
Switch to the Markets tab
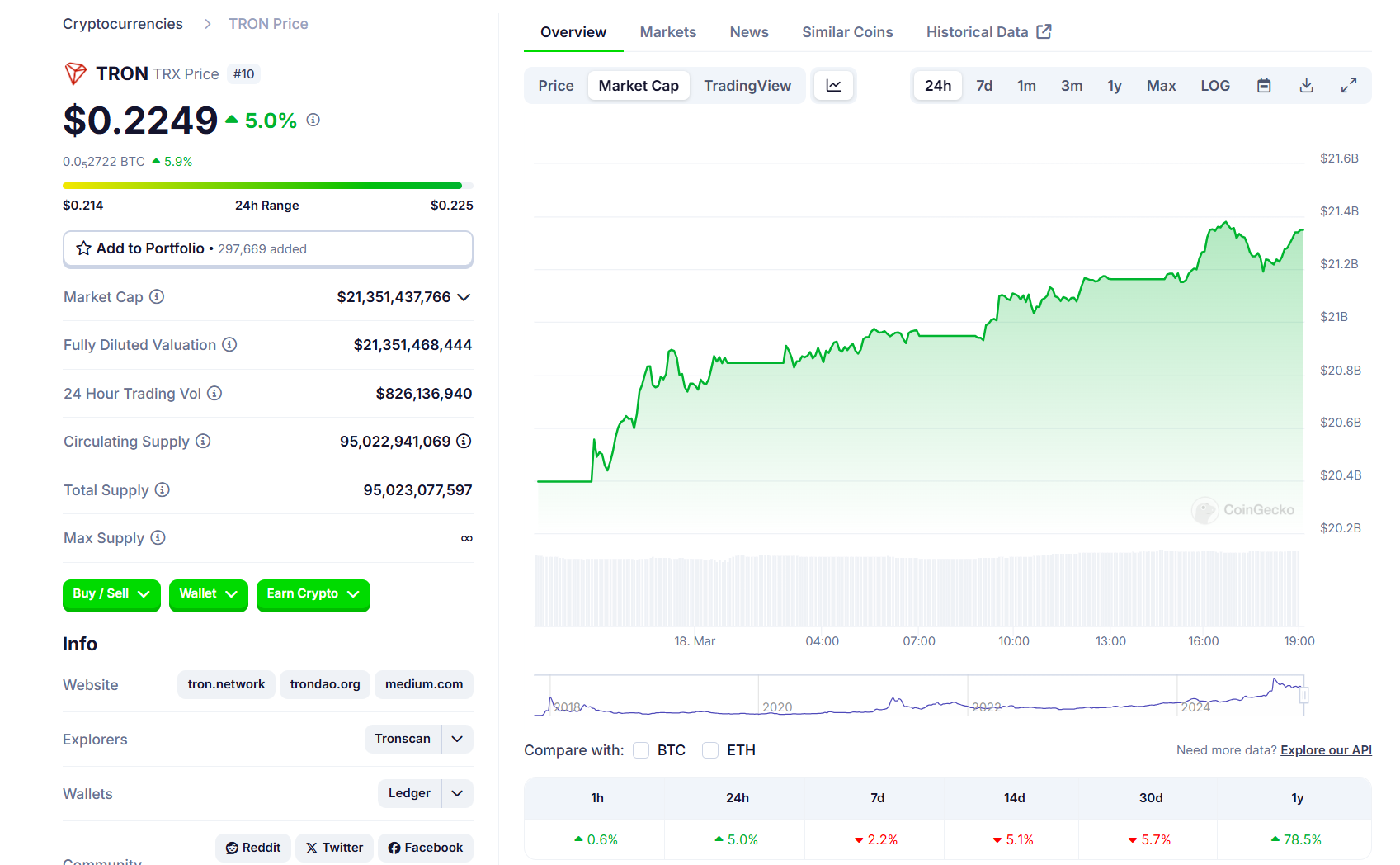pyautogui.click(x=667, y=32)
